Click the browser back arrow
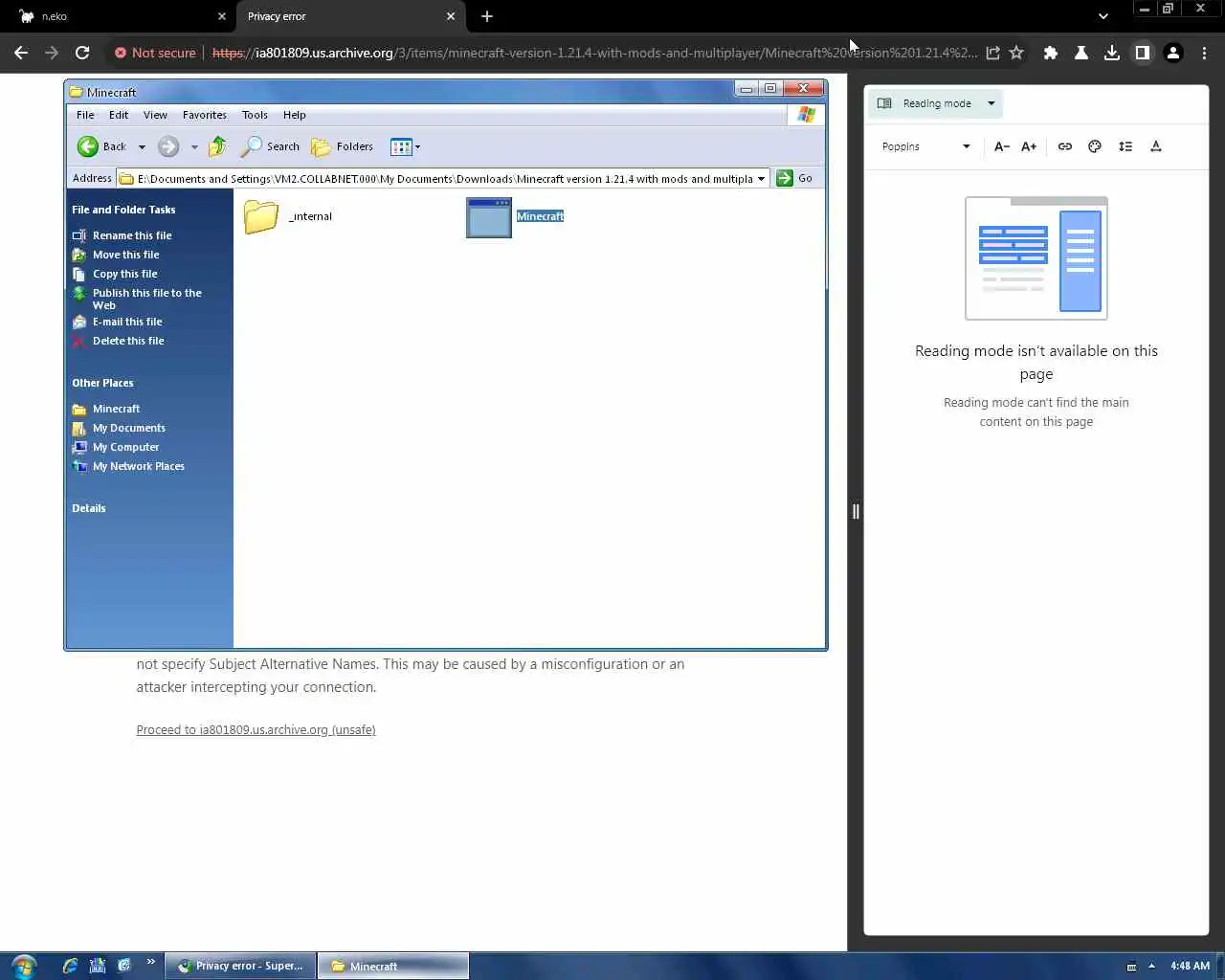Image resolution: width=1225 pixels, height=980 pixels. point(21,53)
